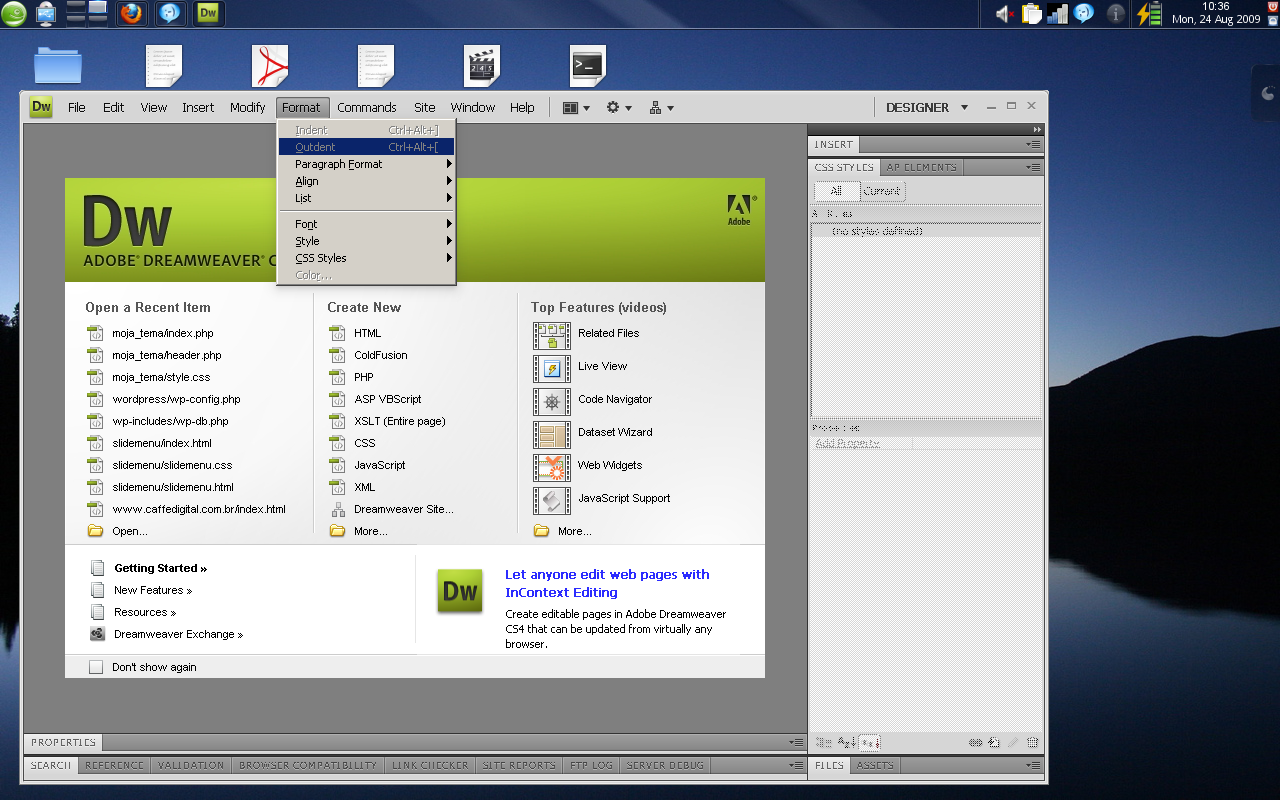This screenshot has width=1280, height=800.
Task: Open the Commands menu
Action: point(367,108)
